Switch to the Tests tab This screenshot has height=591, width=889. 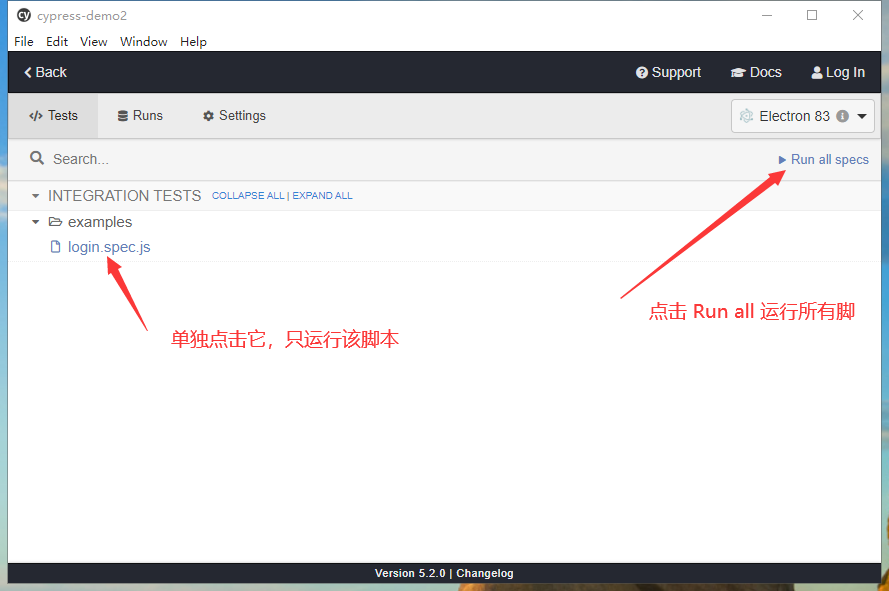[x=53, y=116]
